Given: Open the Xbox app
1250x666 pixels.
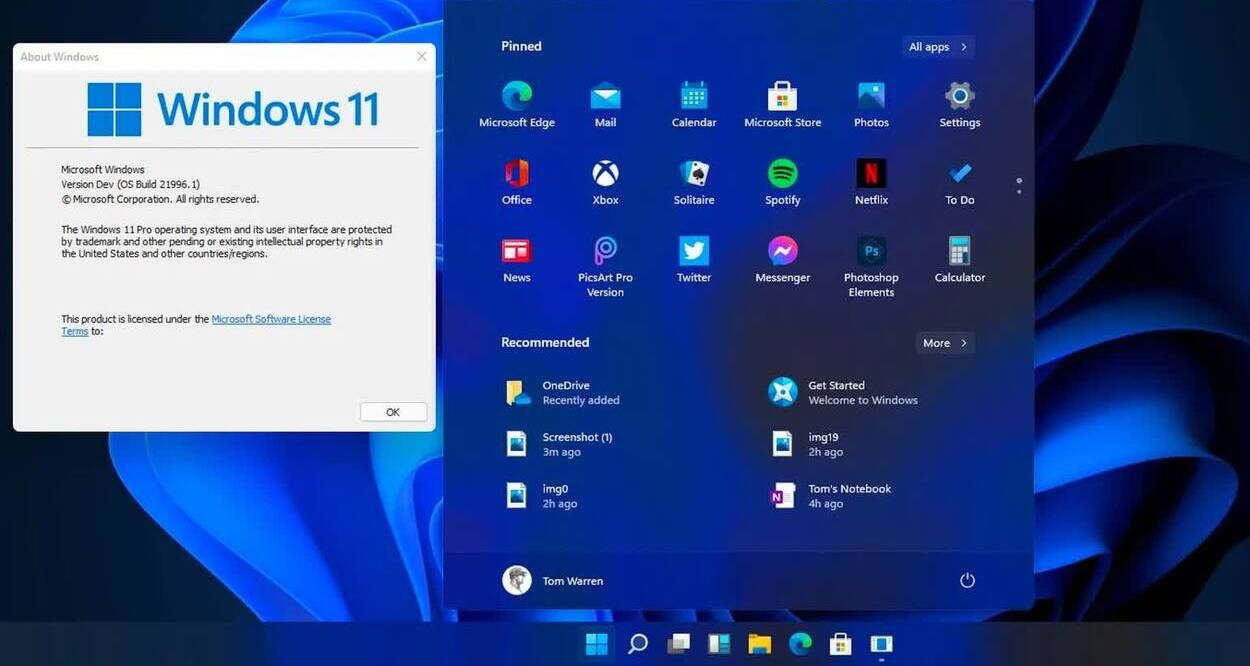Looking at the screenshot, I should [605, 182].
